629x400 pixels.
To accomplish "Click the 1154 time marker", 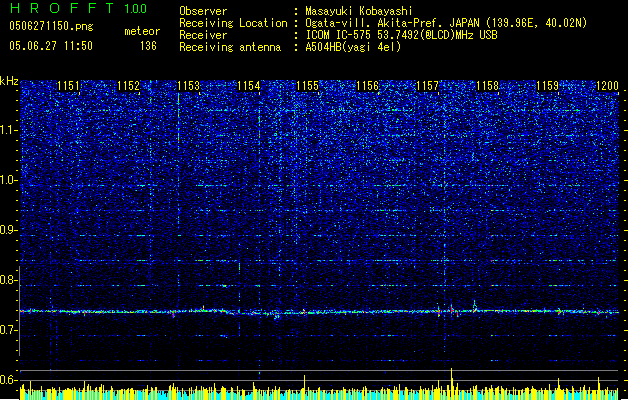I will pyautogui.click(x=248, y=85).
